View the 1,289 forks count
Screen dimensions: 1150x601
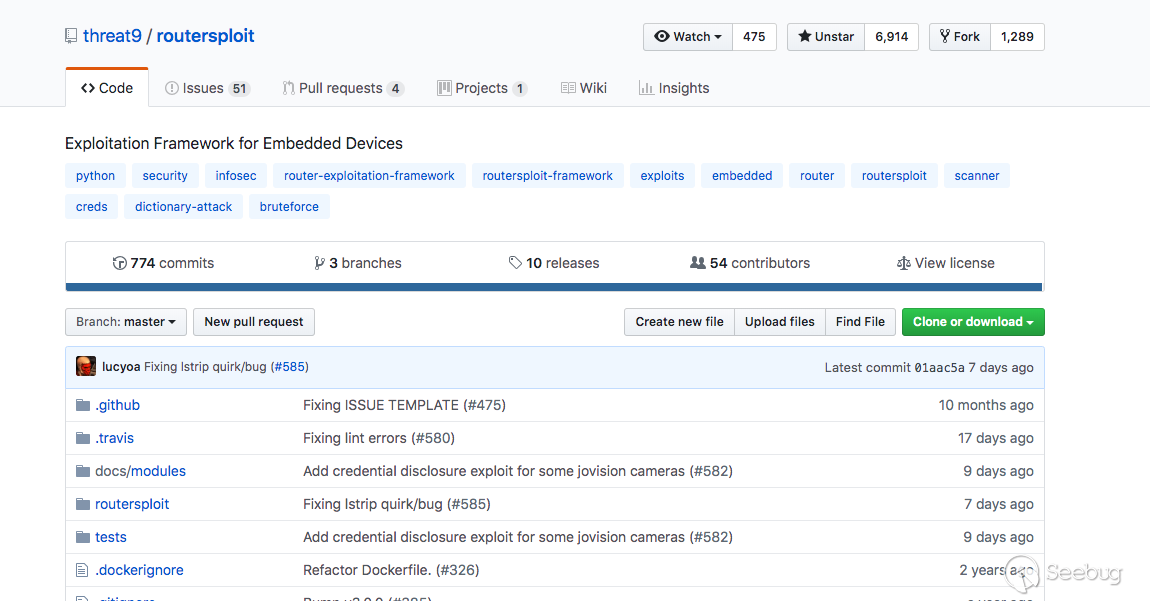pyautogui.click(x=1017, y=37)
